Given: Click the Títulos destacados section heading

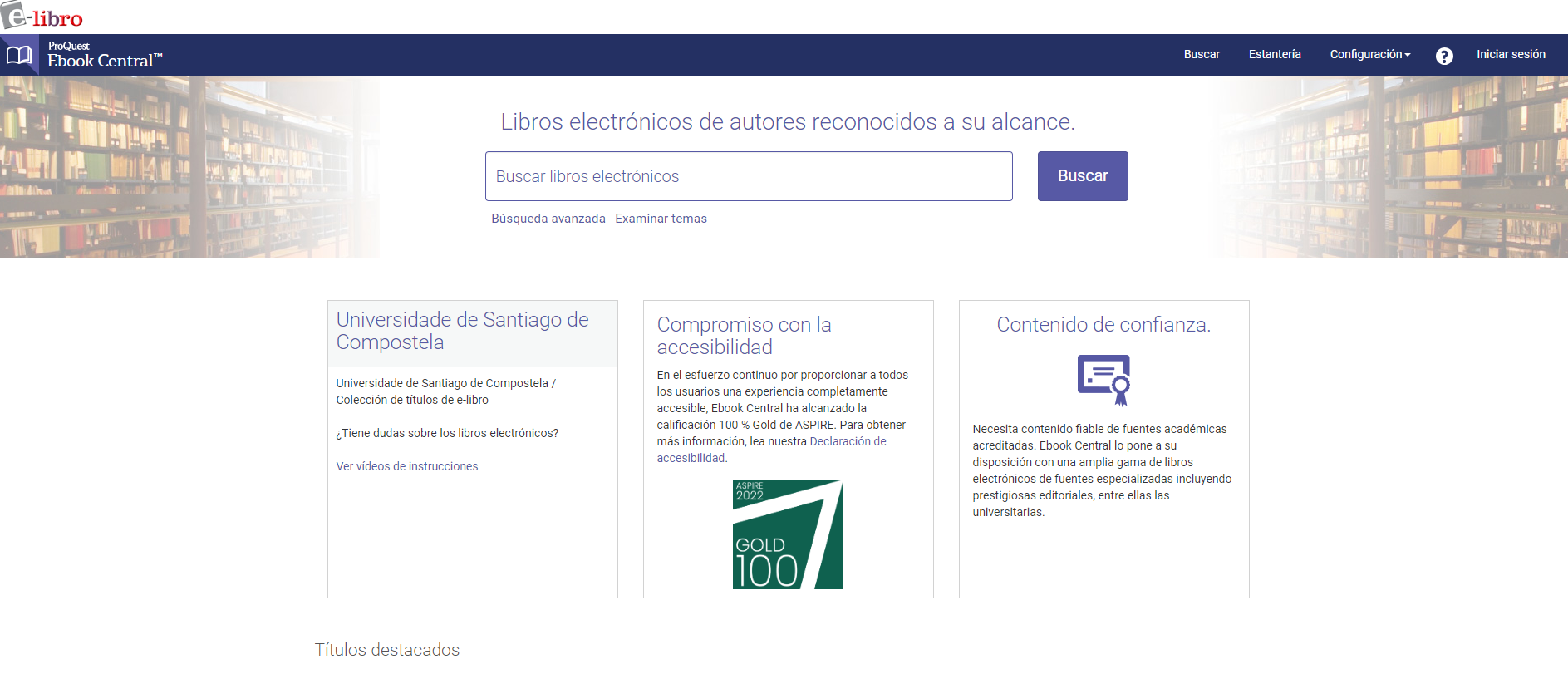Looking at the screenshot, I should (387, 650).
